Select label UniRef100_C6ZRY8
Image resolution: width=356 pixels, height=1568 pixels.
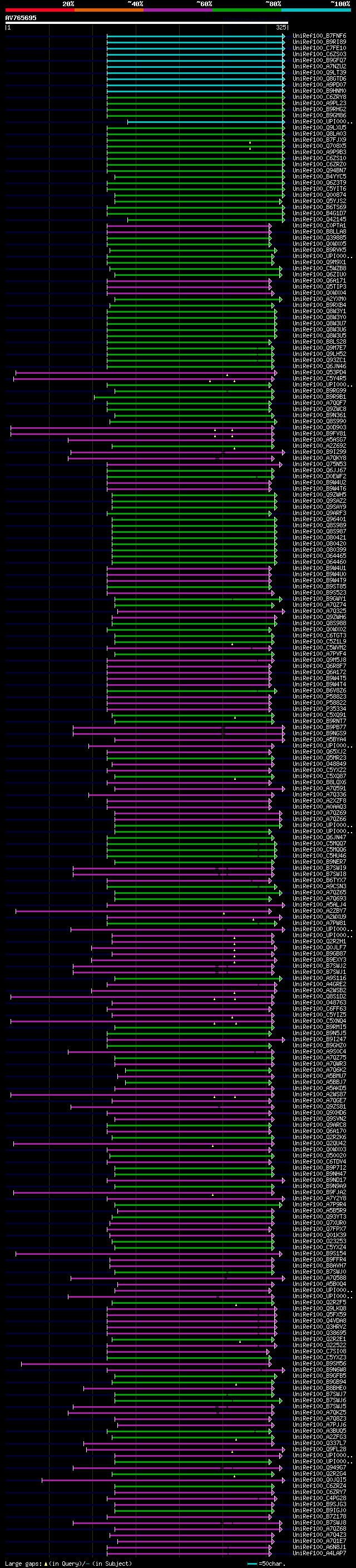point(319,97)
